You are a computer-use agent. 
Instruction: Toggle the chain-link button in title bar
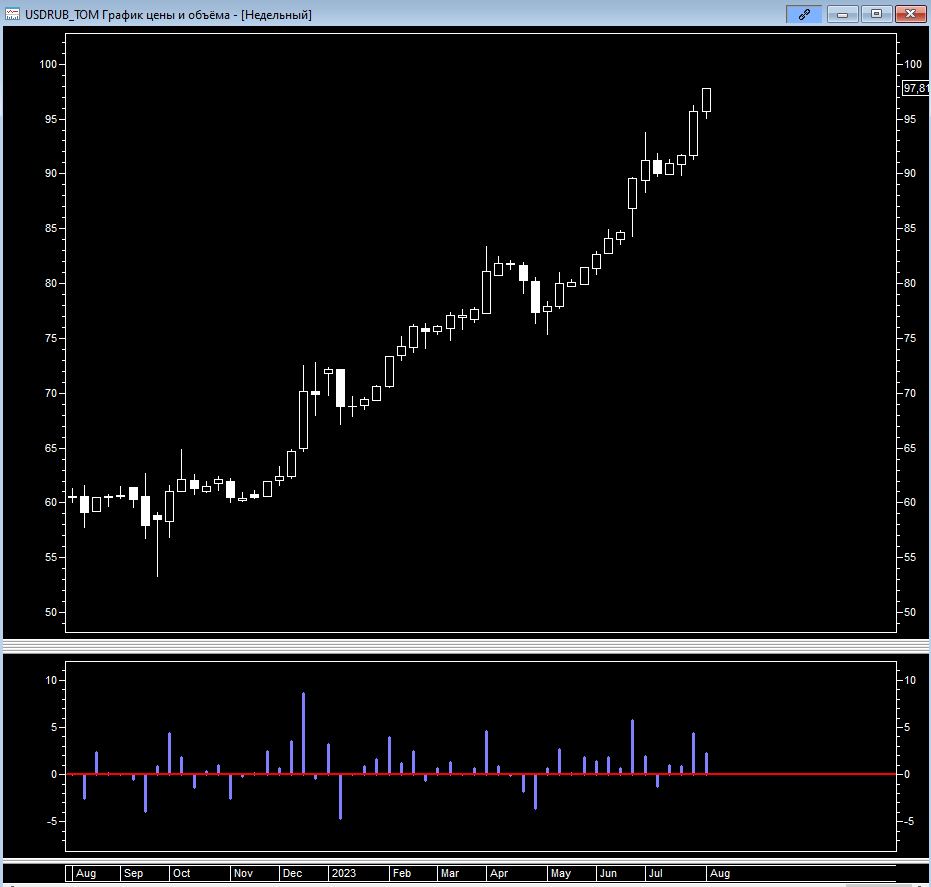coord(804,14)
